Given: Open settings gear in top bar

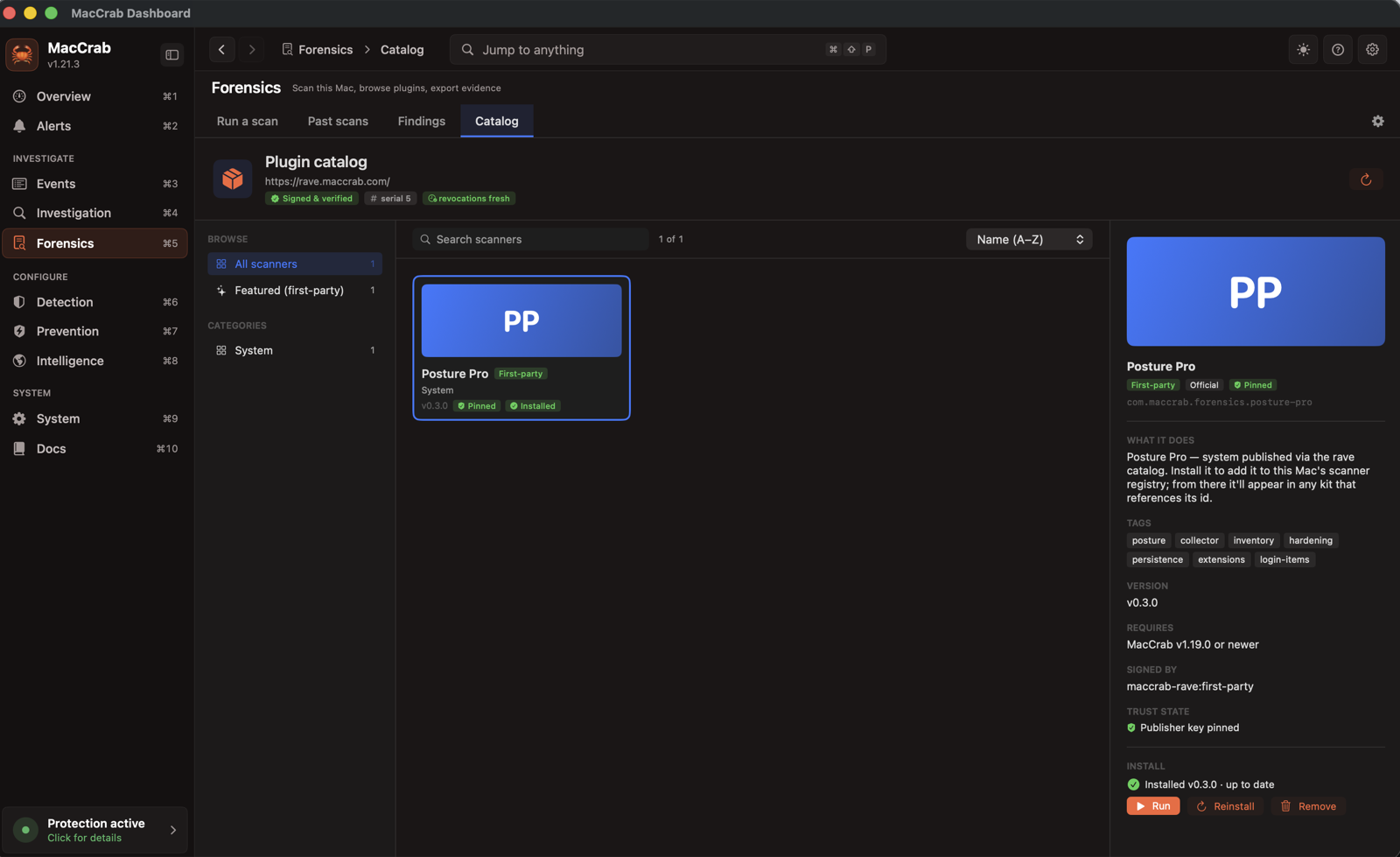Looking at the screenshot, I should (1372, 50).
